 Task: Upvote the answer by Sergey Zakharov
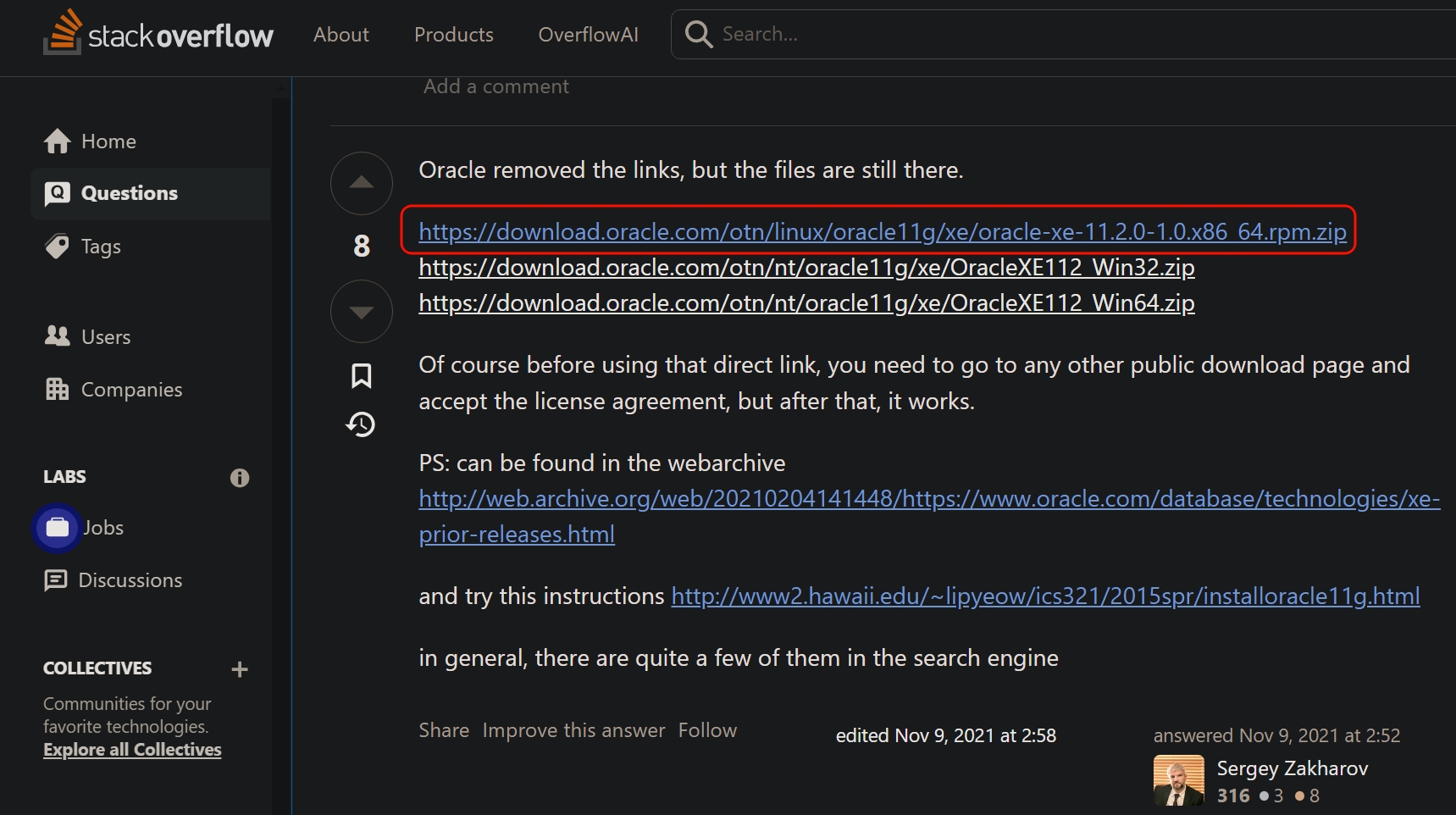(x=362, y=183)
